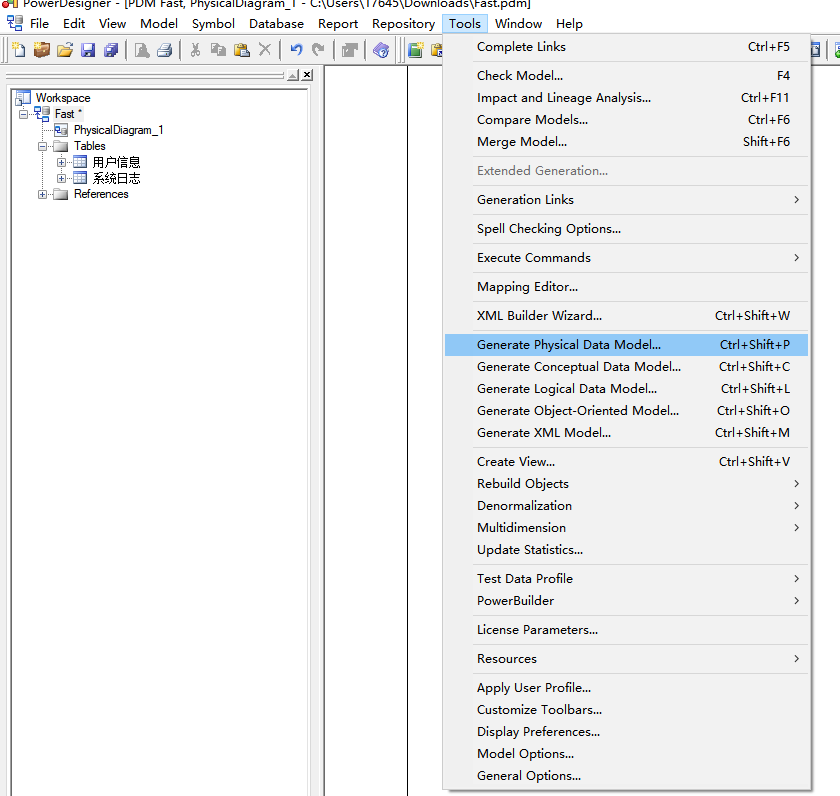
Task: Open the PowerBuilder submenu
Action: (x=626, y=600)
